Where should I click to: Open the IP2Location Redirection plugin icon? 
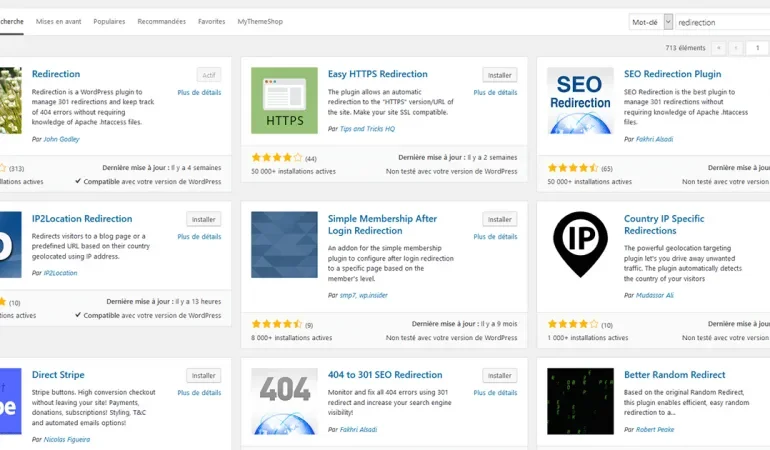click(x=11, y=245)
